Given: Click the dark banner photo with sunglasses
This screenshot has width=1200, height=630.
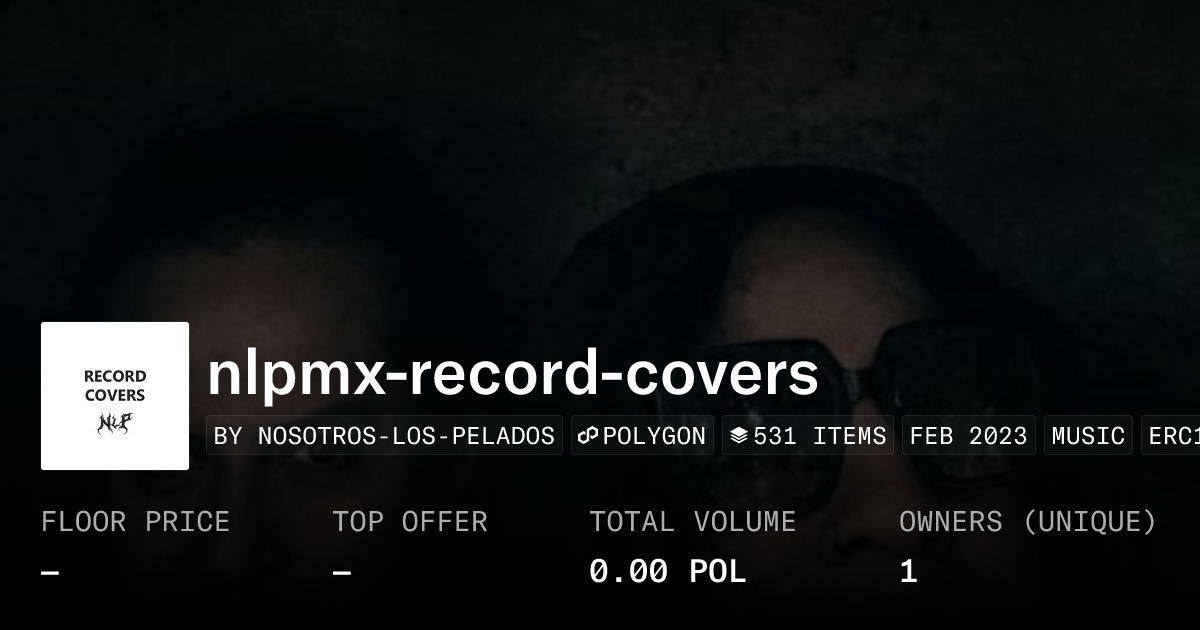Looking at the screenshot, I should coord(600,160).
